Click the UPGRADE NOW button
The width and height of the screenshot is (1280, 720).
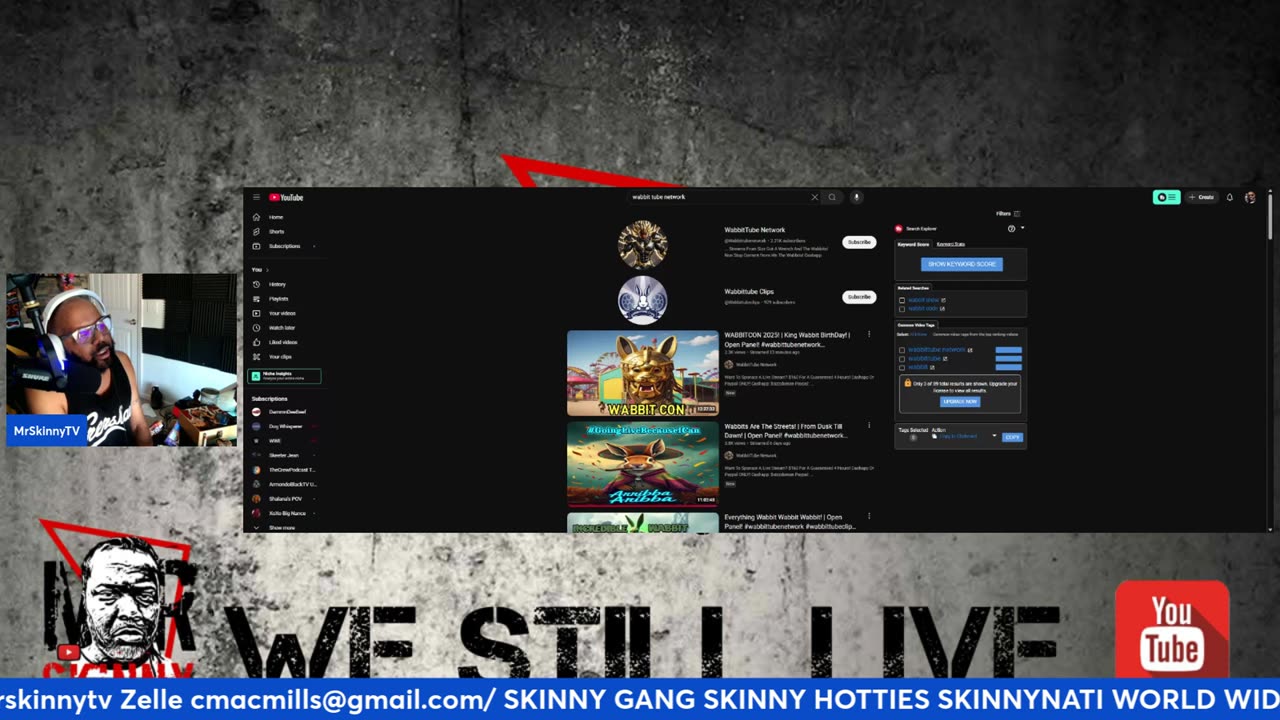point(960,401)
